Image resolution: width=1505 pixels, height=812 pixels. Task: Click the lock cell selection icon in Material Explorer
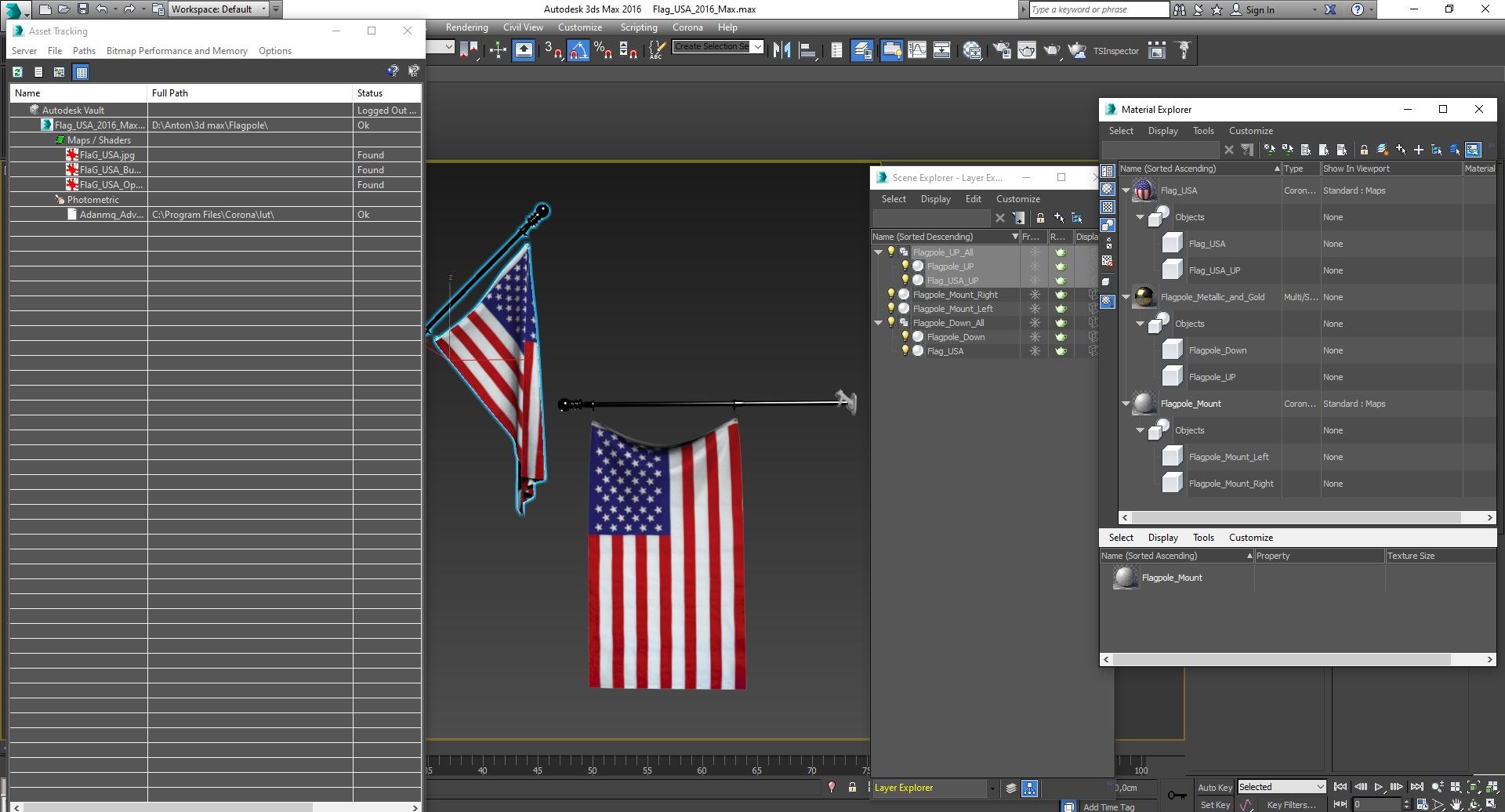1364,150
